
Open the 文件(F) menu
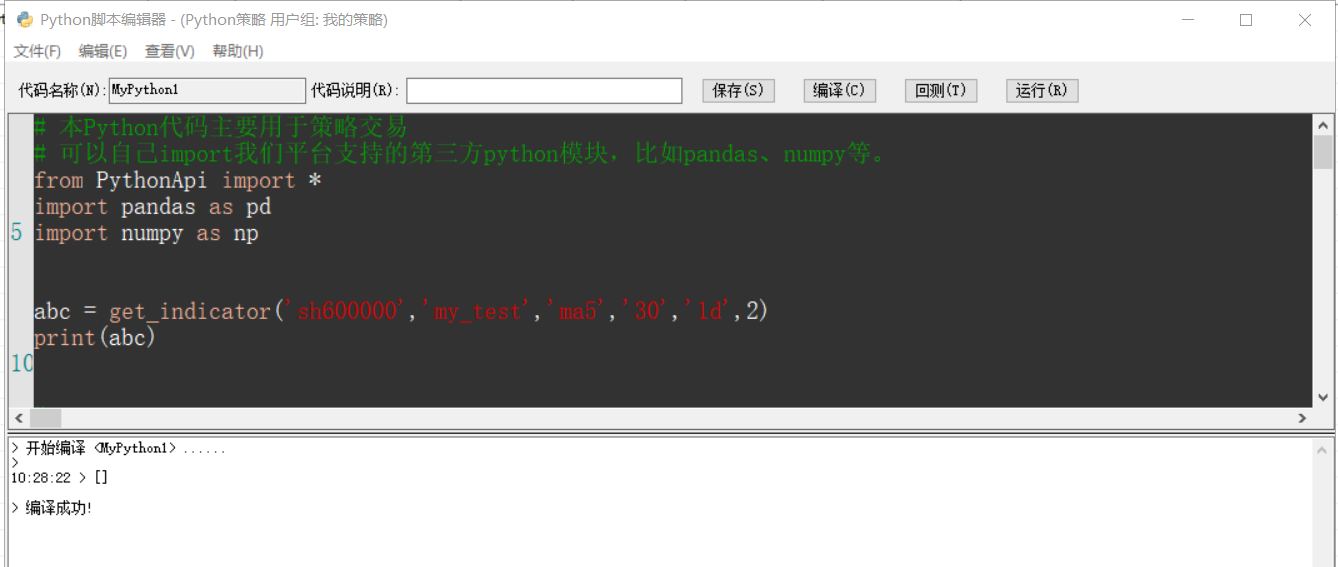click(x=37, y=51)
